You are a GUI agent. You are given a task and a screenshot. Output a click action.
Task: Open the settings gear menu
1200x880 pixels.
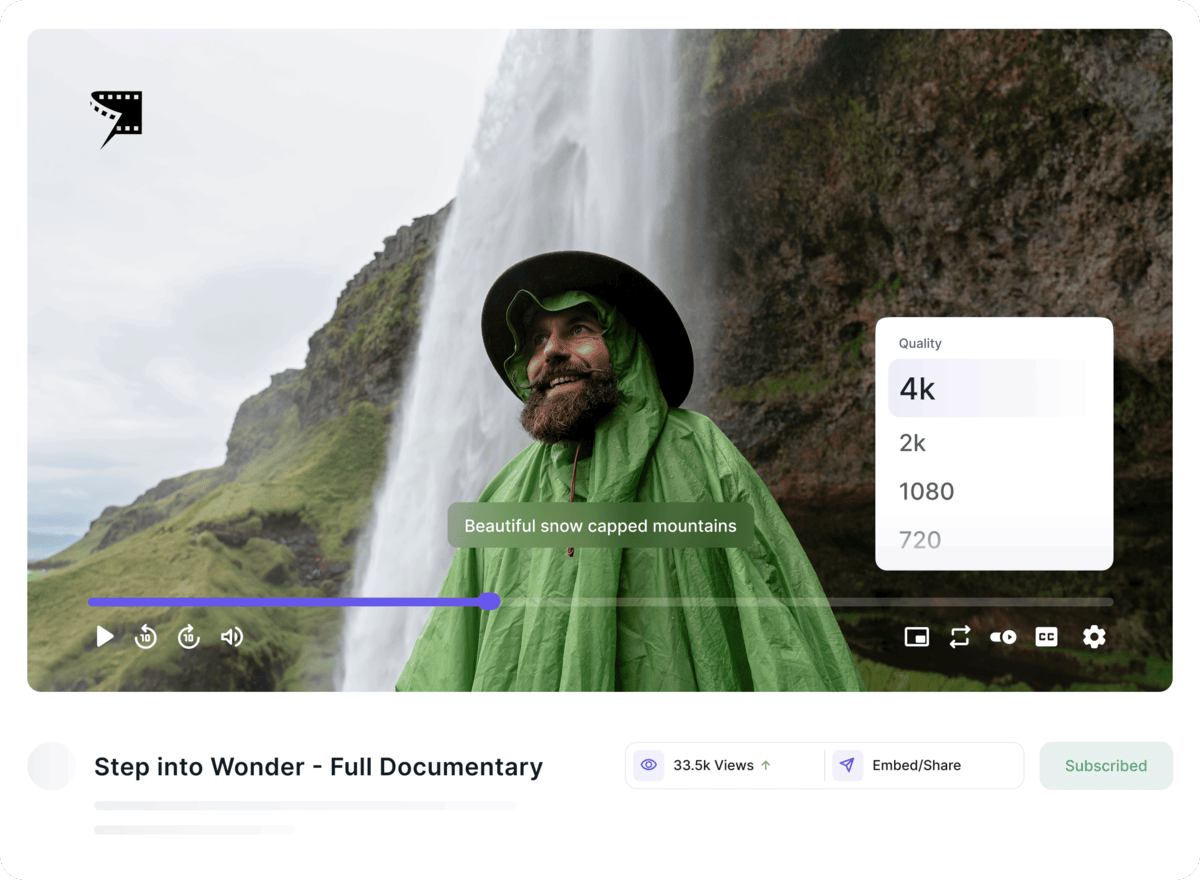coord(1094,637)
